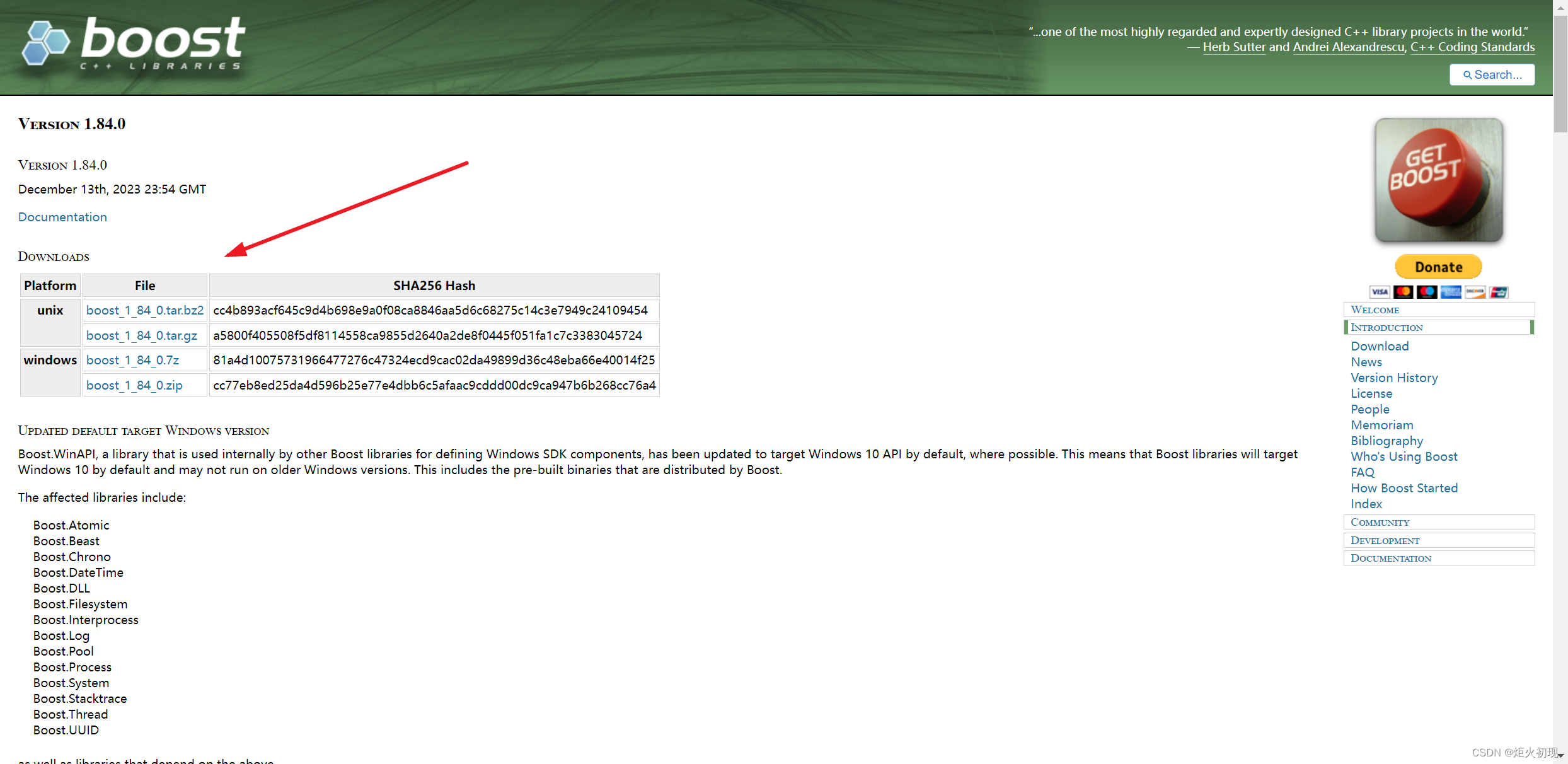Click the Documentation link

62,217
